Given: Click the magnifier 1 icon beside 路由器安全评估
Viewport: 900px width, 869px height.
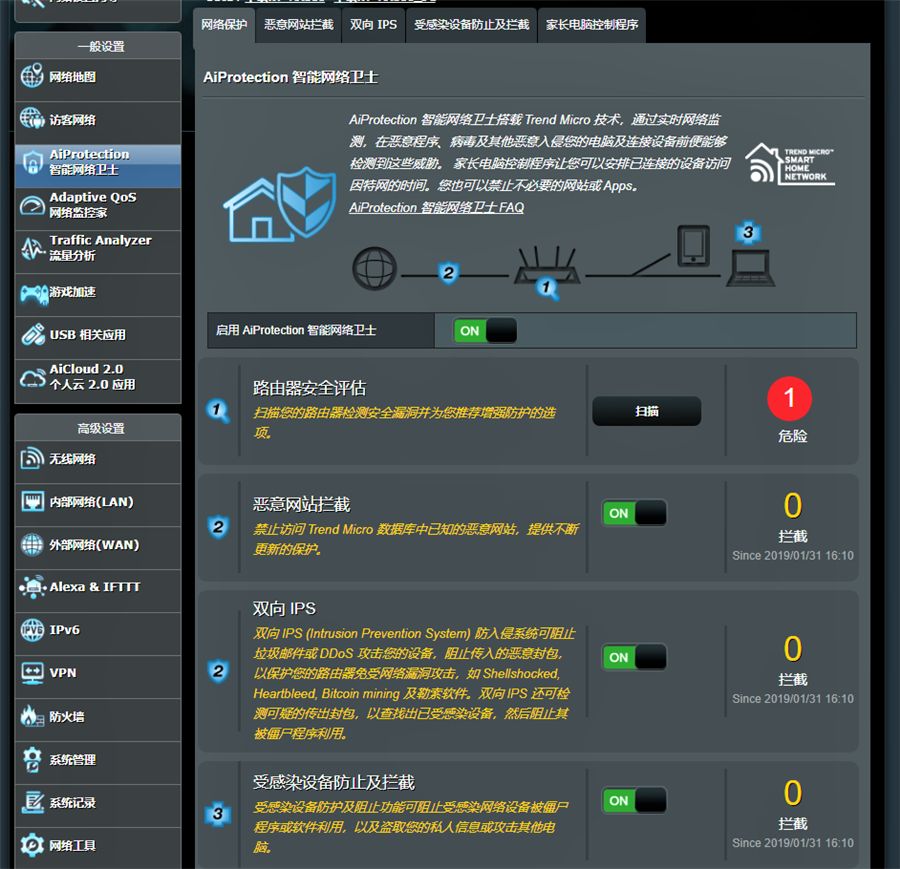Looking at the screenshot, I should [218, 411].
